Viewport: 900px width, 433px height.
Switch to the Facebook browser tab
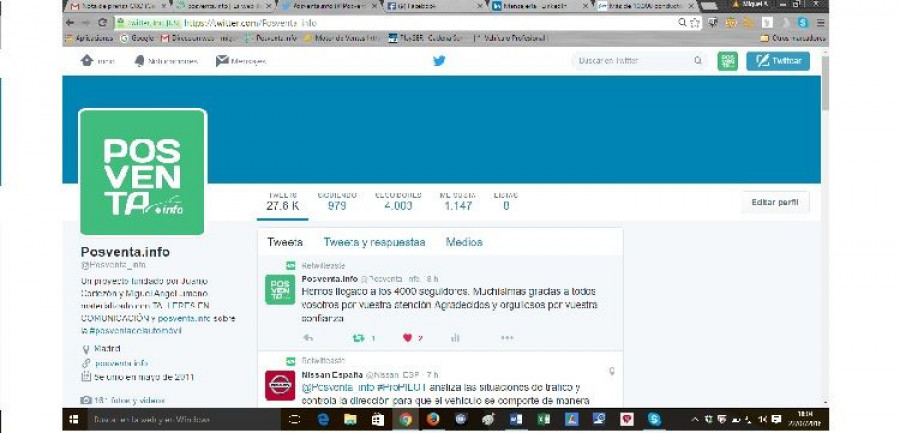pyautogui.click(x=433, y=6)
